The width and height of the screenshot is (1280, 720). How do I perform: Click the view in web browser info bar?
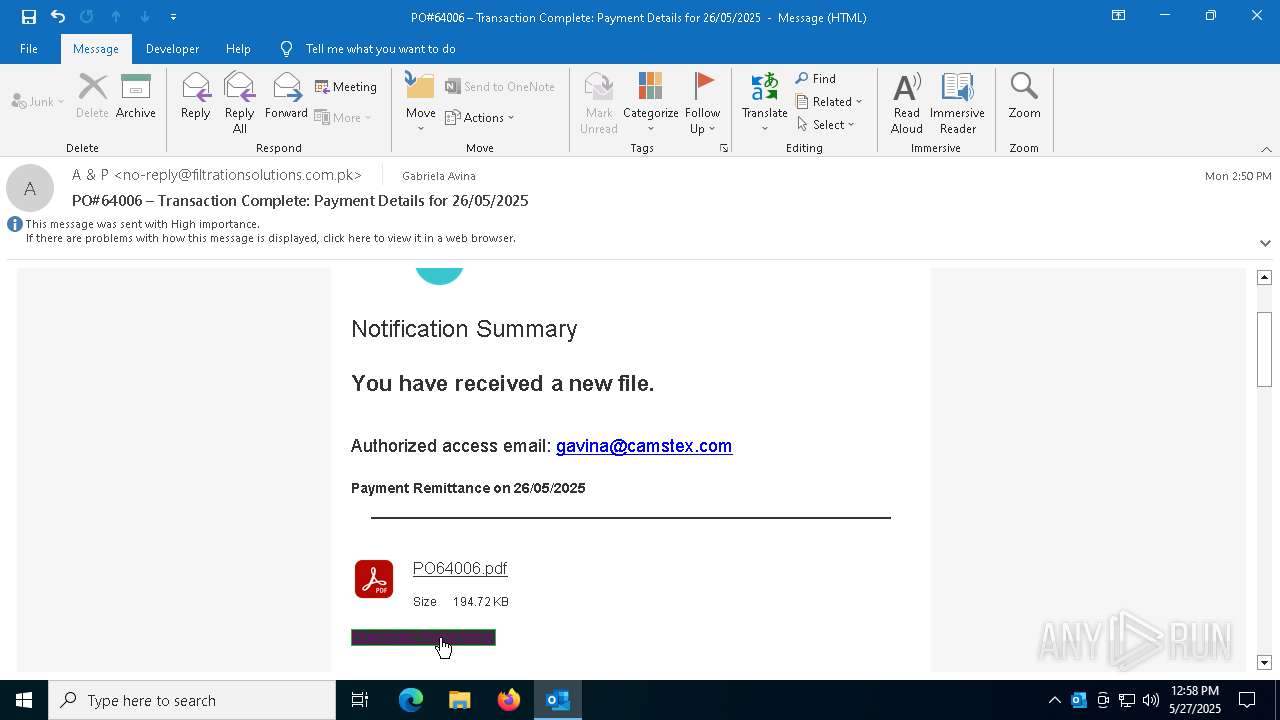coord(270,238)
